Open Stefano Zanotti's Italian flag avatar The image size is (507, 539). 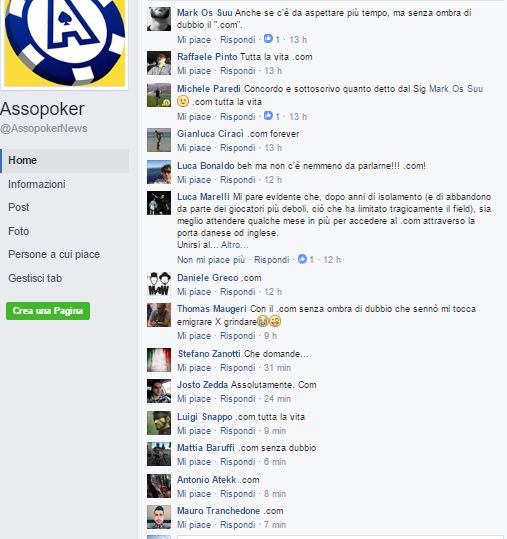[159, 360]
